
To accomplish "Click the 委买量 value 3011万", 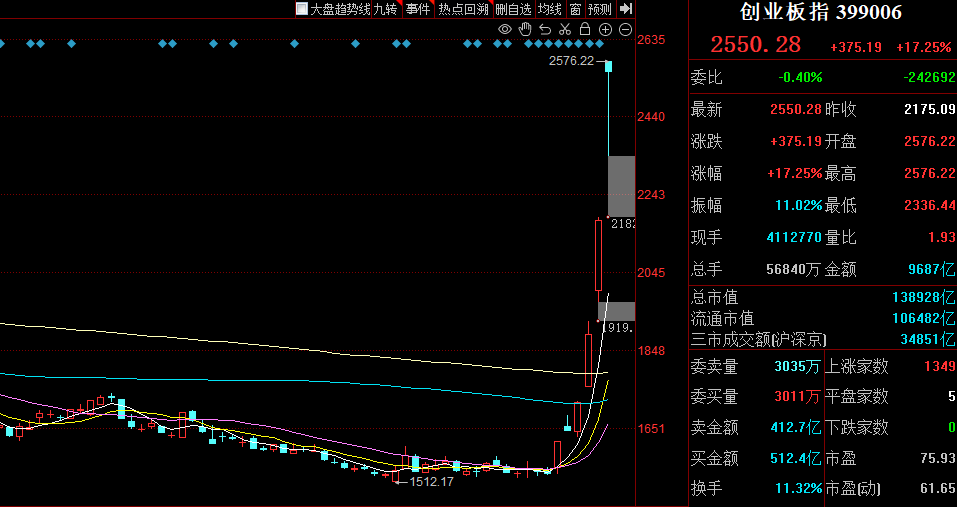I will coord(797,397).
